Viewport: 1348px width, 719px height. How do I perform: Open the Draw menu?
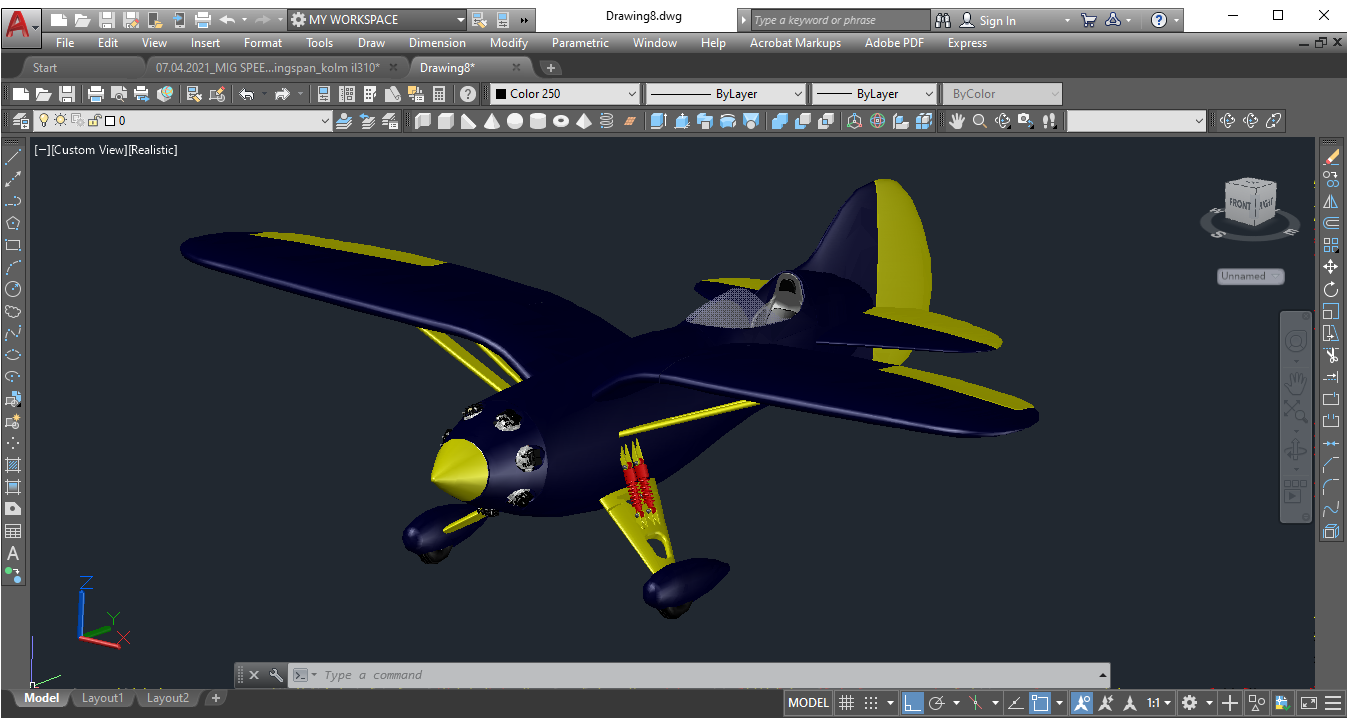pyautogui.click(x=371, y=43)
